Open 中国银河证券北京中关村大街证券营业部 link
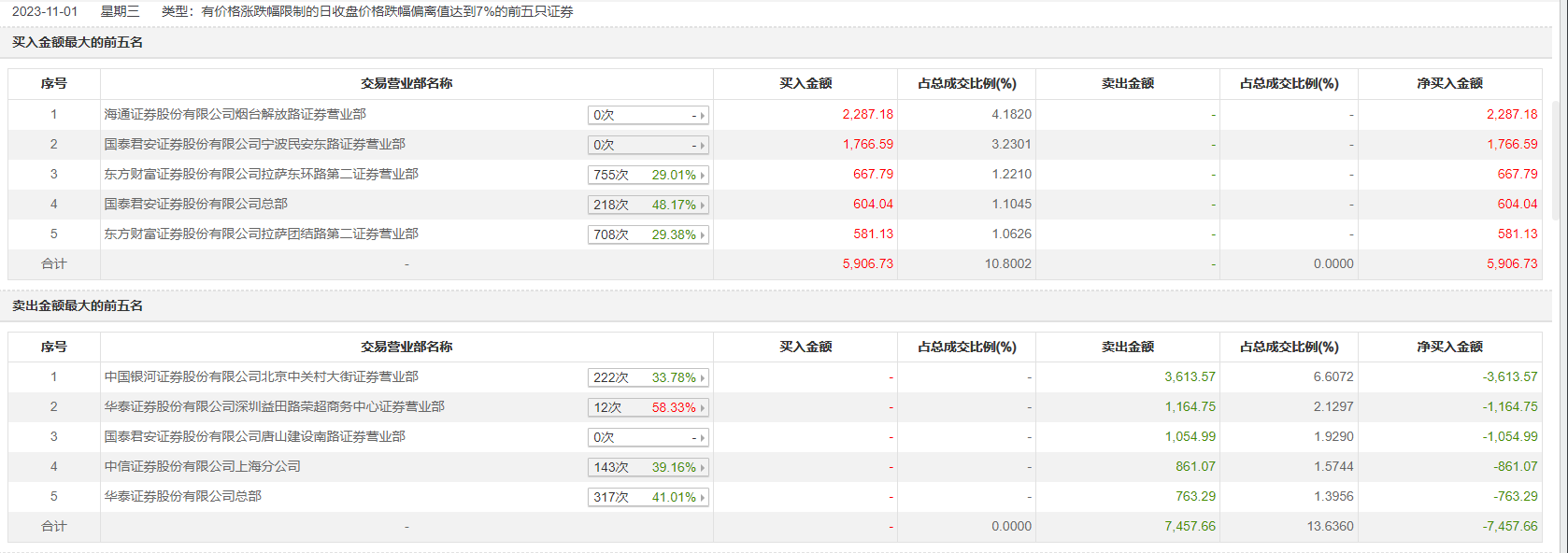The height and width of the screenshot is (553, 1568). coord(261,376)
